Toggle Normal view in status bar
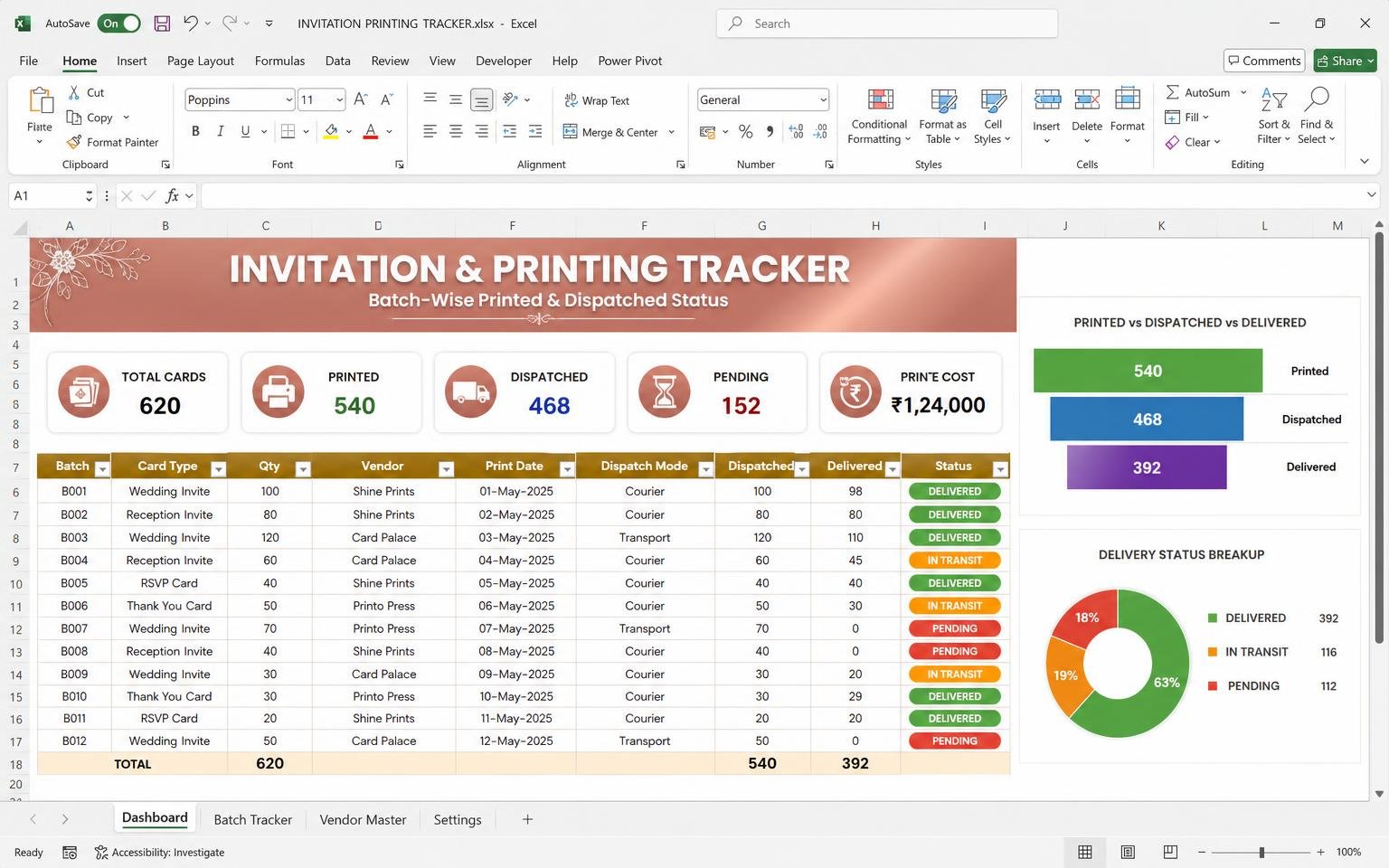This screenshot has height=868, width=1389. [1085, 852]
